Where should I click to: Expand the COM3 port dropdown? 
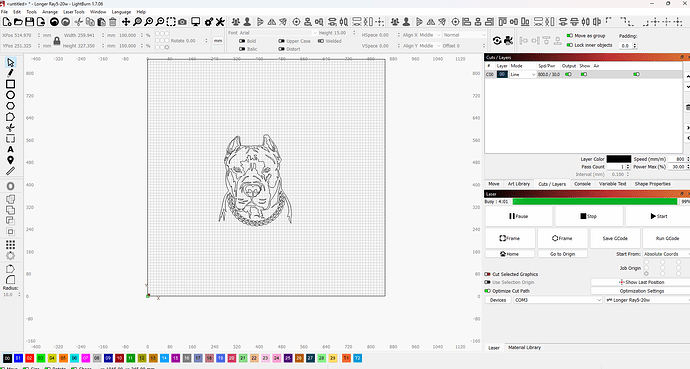(558, 300)
